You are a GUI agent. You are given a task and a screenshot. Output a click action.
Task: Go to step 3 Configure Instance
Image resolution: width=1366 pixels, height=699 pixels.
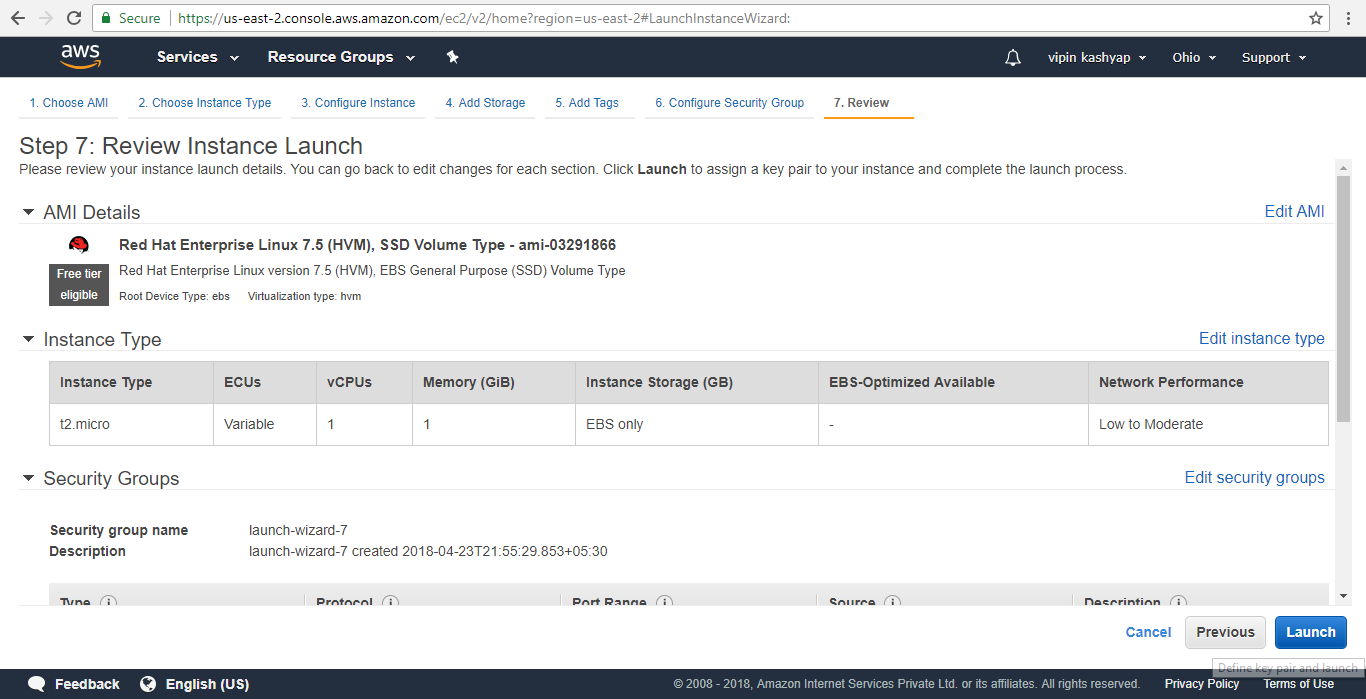(x=358, y=103)
